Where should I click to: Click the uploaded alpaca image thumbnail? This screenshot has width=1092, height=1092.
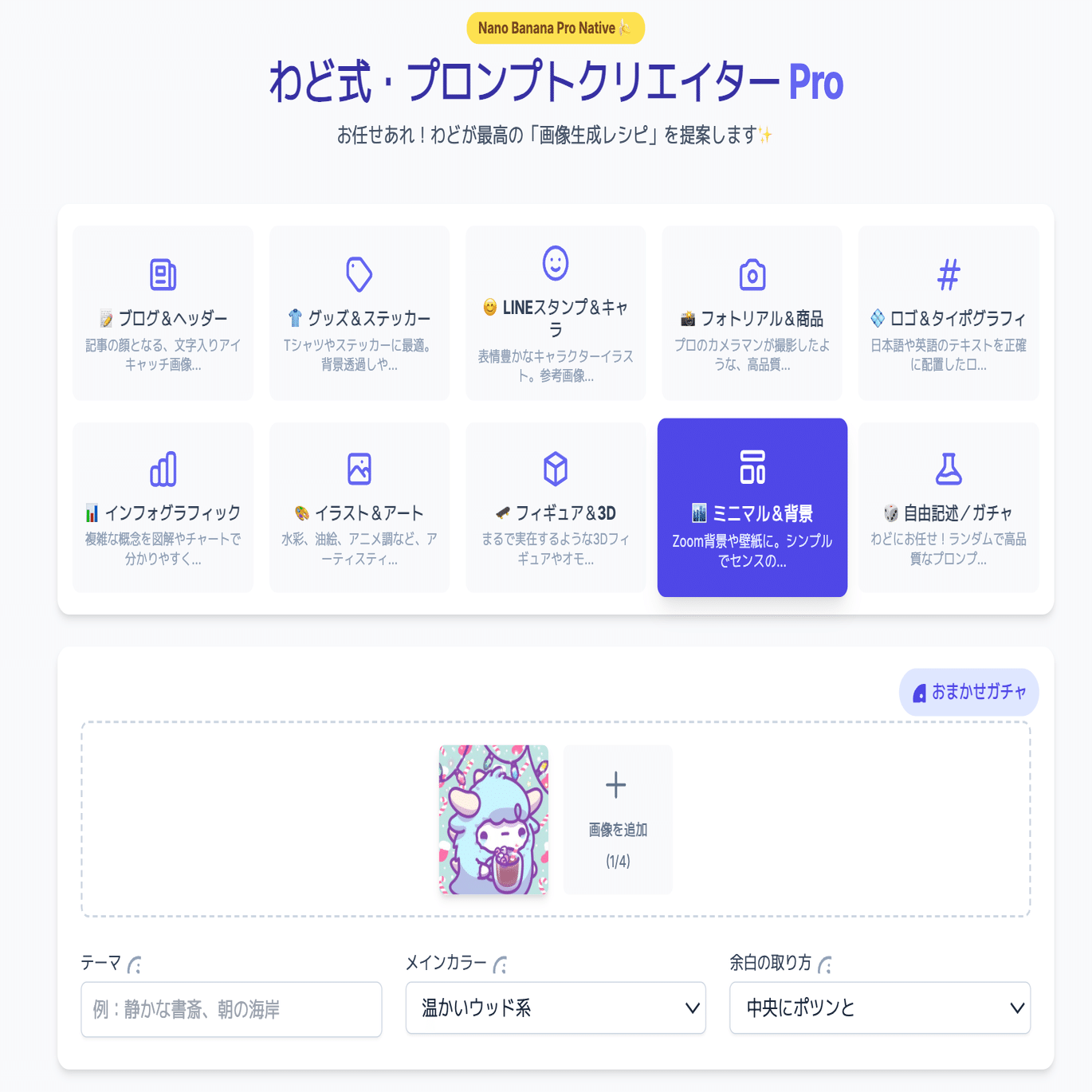pyautogui.click(x=493, y=819)
